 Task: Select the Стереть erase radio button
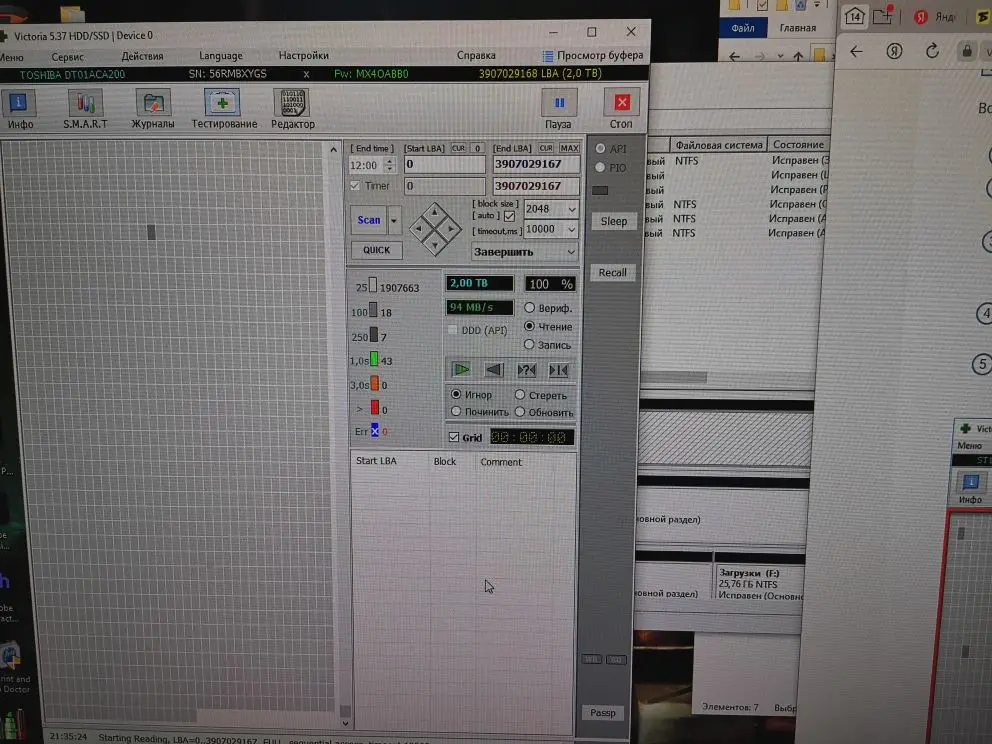point(520,394)
